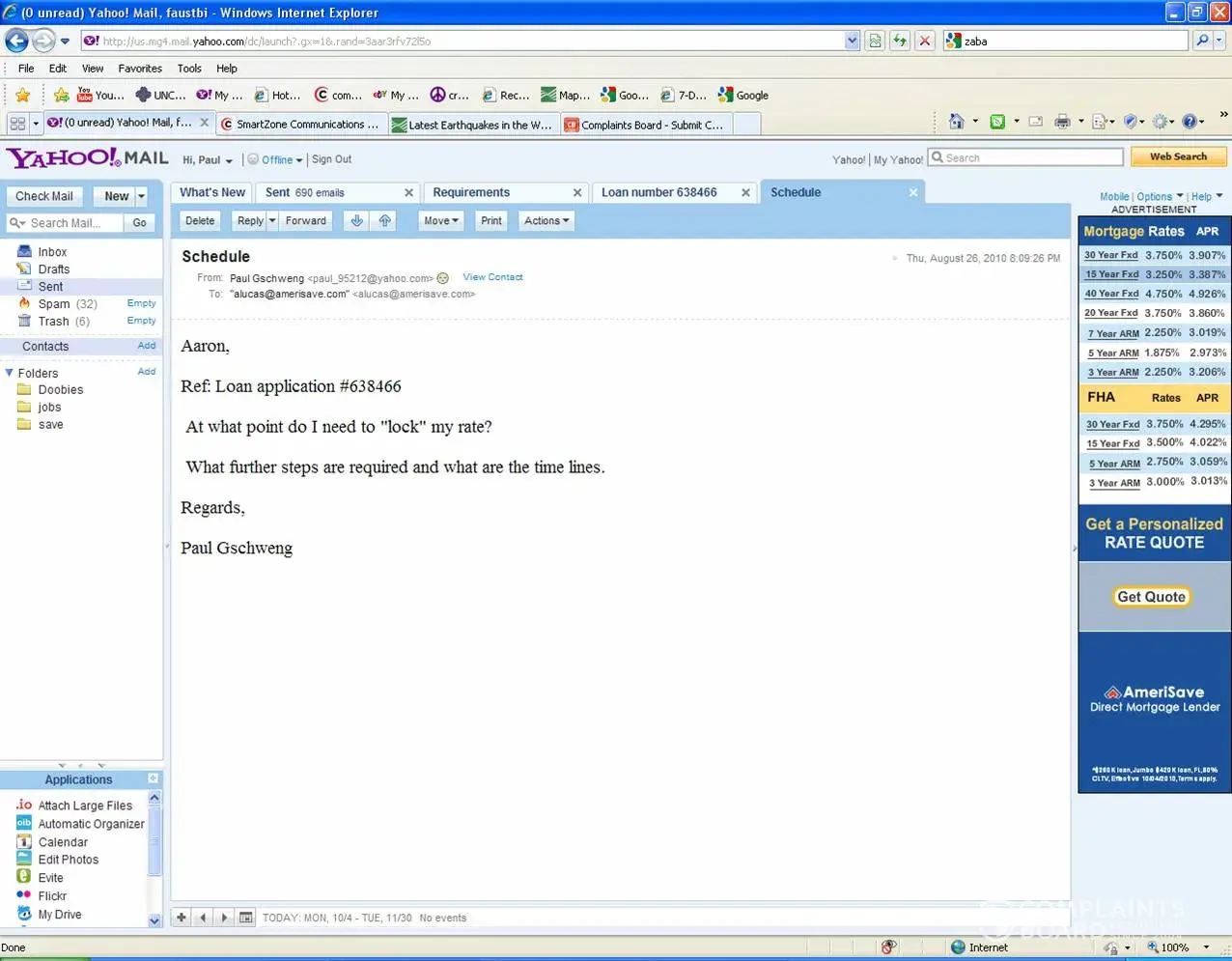Expand the New message dropdown arrow

coord(141,196)
